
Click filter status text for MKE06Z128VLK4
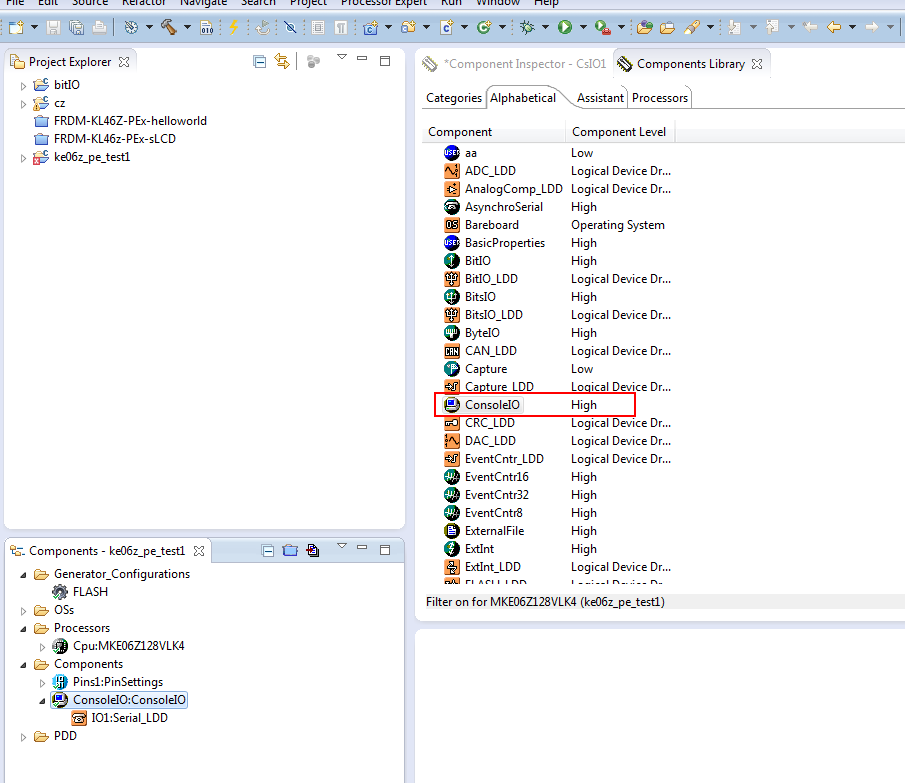tap(545, 602)
